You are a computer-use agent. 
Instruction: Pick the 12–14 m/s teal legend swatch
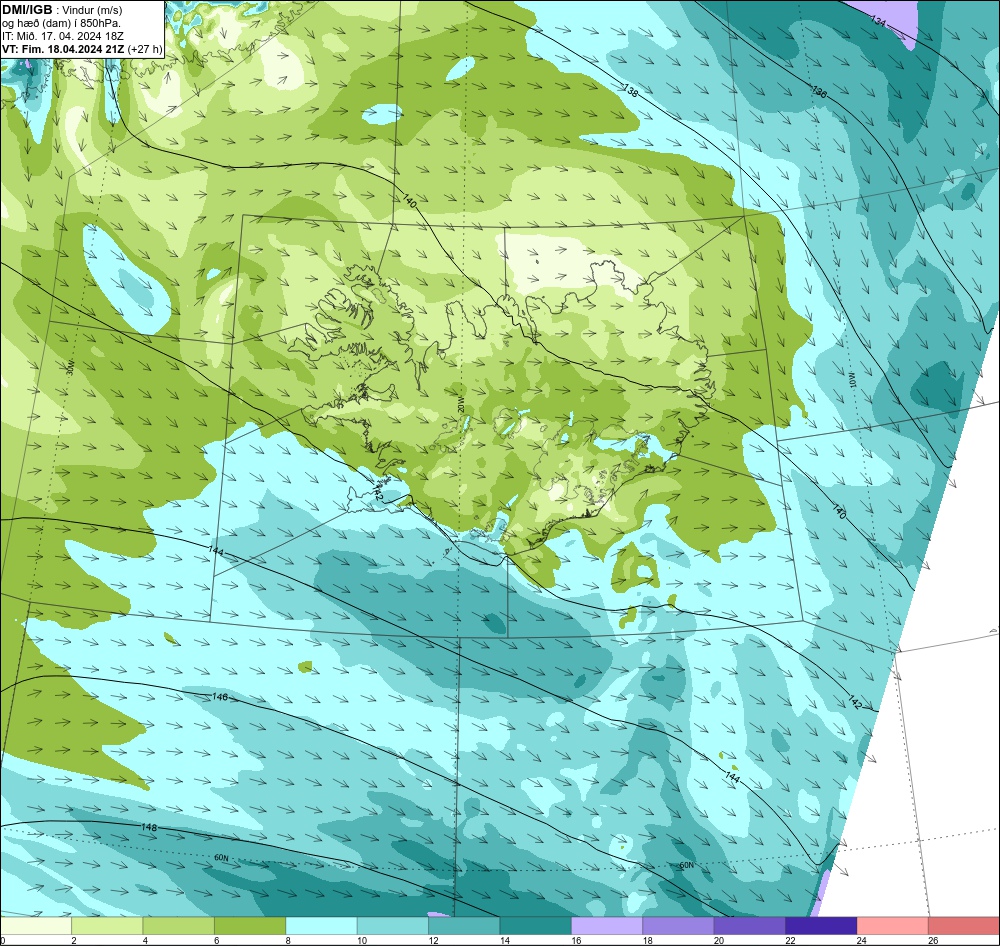(464, 926)
